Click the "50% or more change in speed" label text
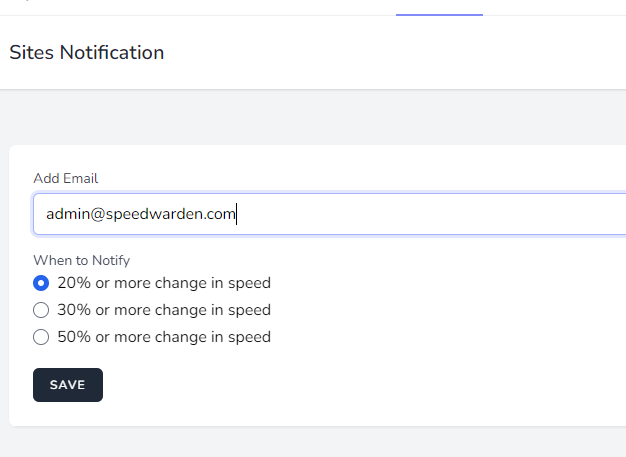 coord(164,337)
